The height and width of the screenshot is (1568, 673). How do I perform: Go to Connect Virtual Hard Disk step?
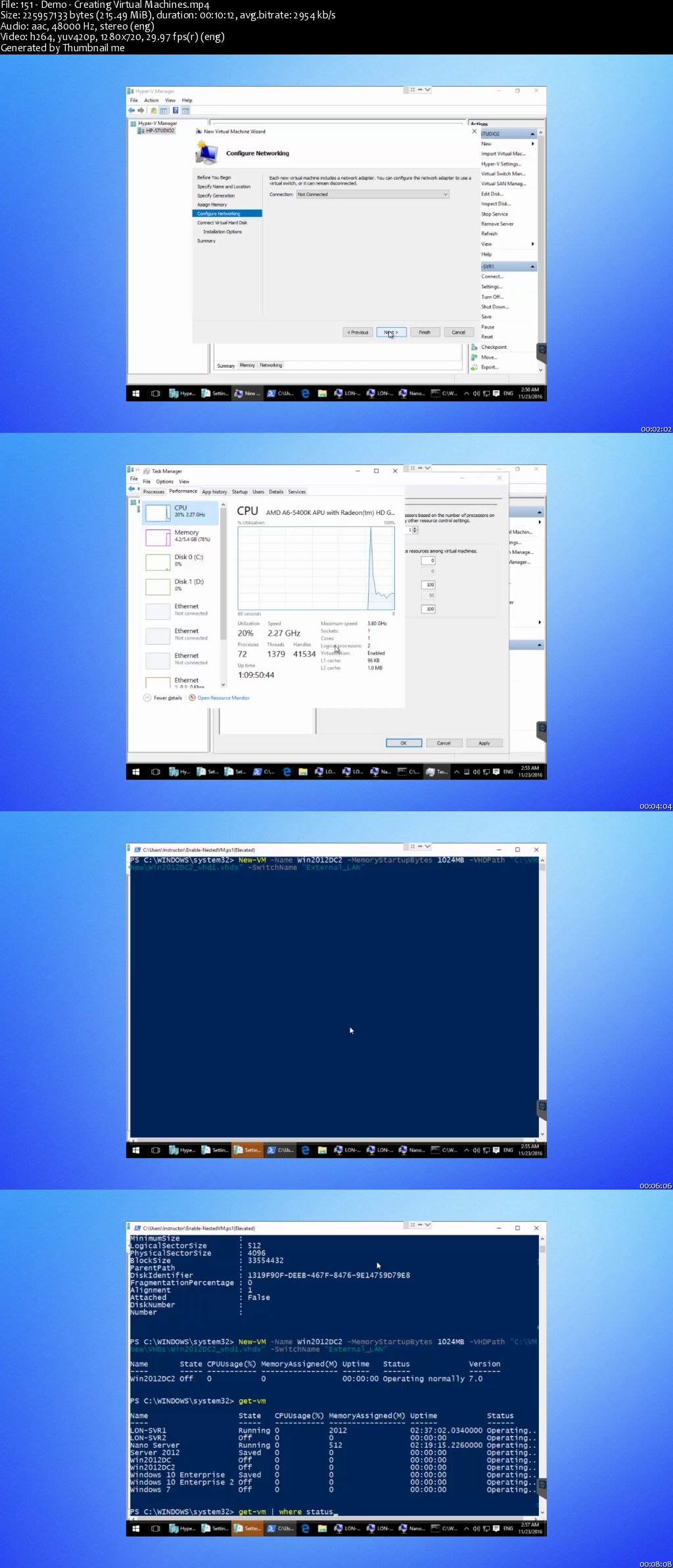(x=222, y=223)
